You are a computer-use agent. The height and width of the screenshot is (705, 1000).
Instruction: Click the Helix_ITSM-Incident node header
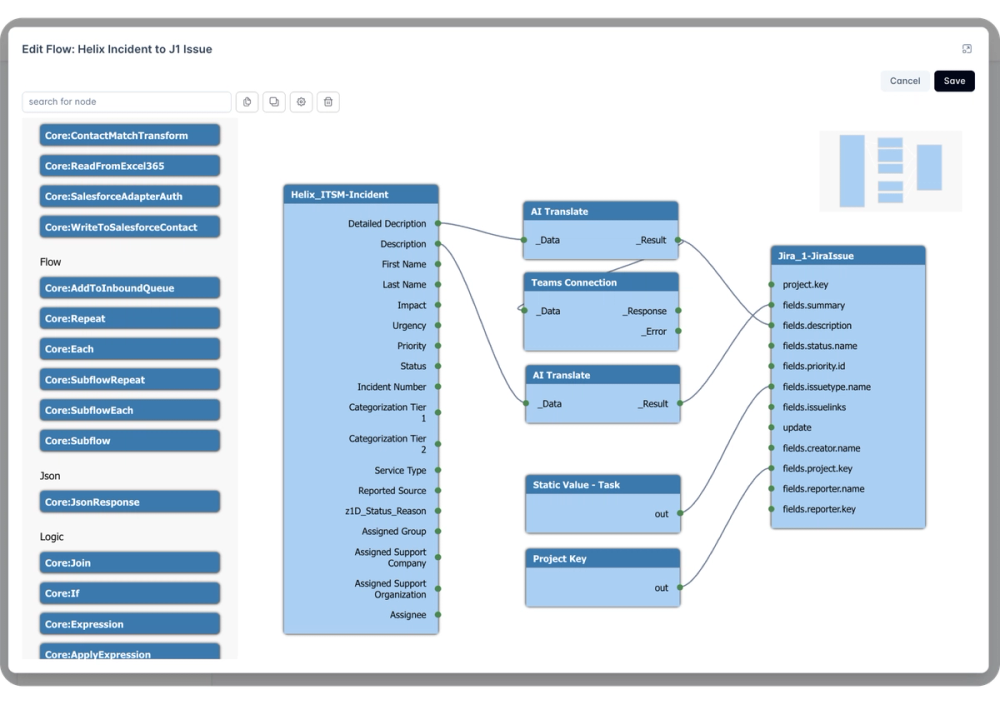pyautogui.click(x=361, y=195)
